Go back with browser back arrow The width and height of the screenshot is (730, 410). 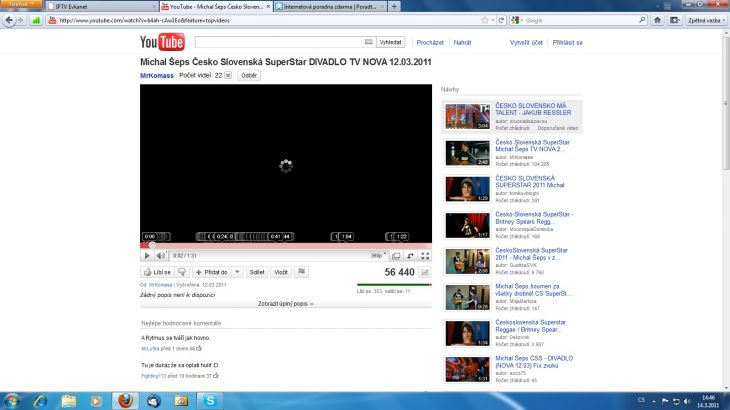click(9, 20)
